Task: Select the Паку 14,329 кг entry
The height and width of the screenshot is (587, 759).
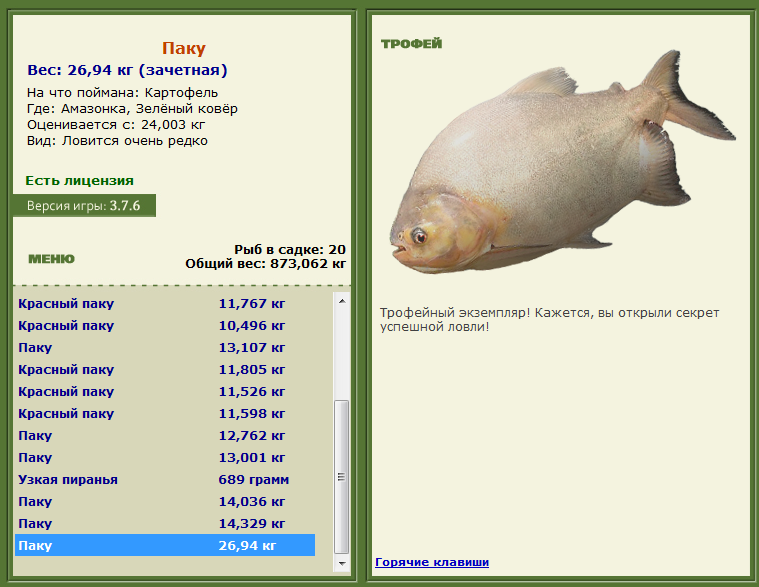Action: [165, 524]
